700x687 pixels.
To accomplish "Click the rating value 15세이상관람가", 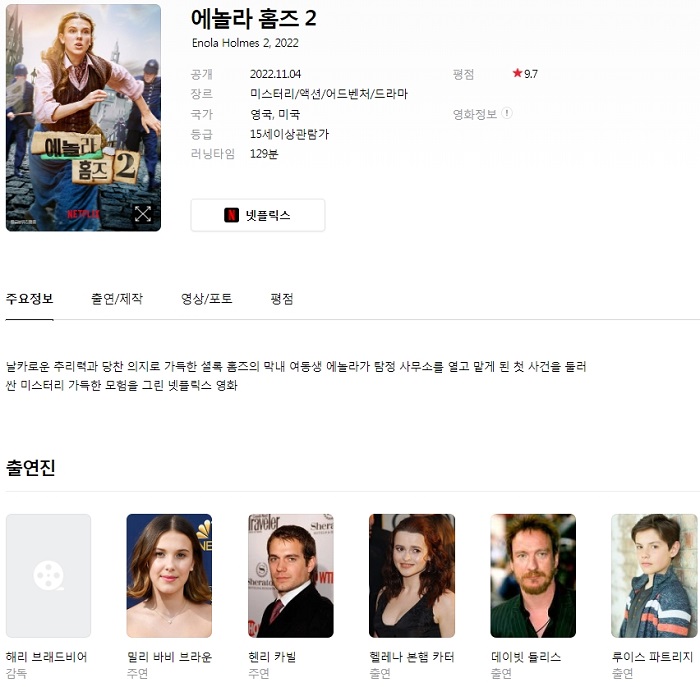I will 289,134.
